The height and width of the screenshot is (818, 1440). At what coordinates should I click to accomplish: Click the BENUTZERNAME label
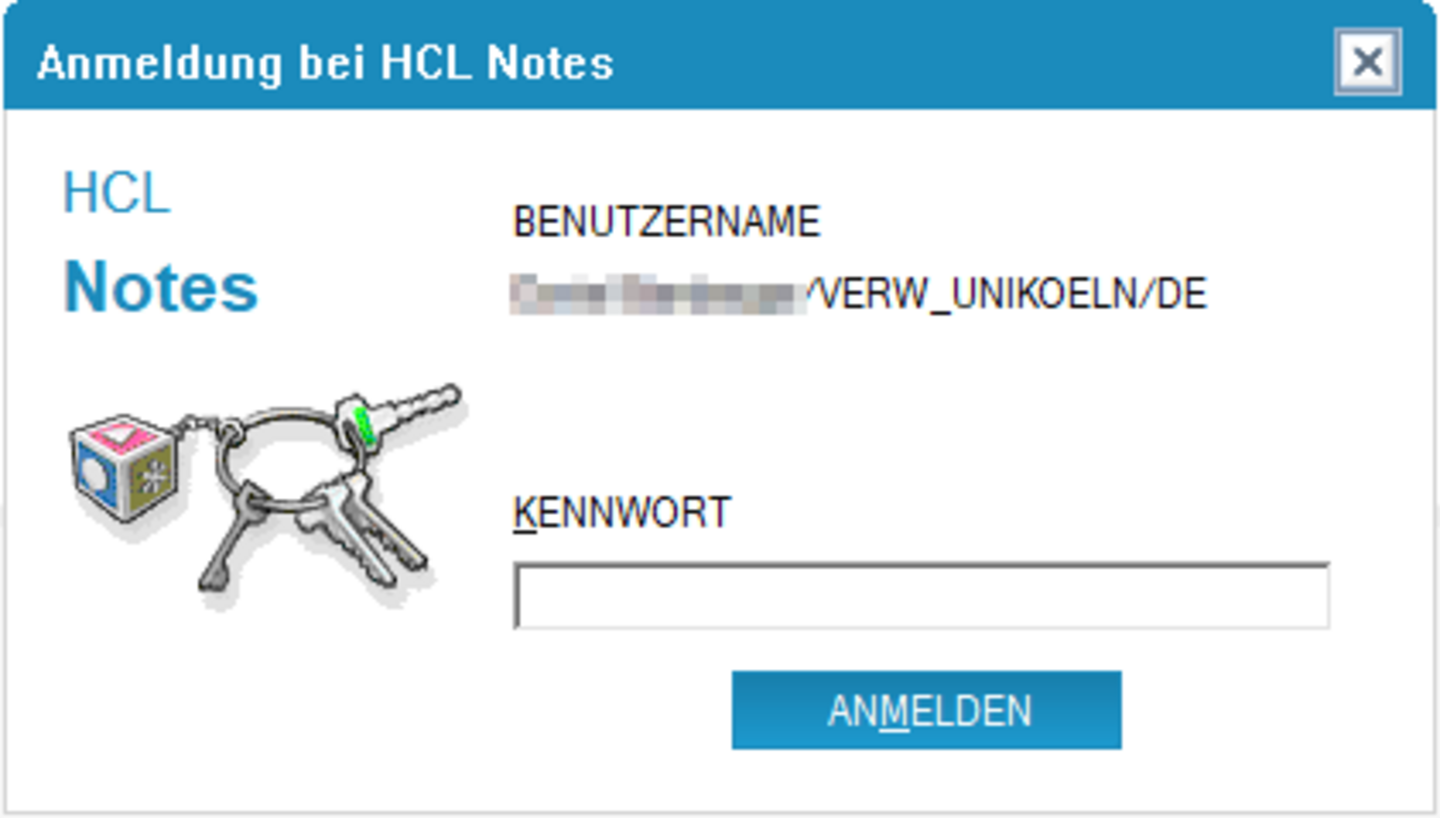pyautogui.click(x=666, y=222)
